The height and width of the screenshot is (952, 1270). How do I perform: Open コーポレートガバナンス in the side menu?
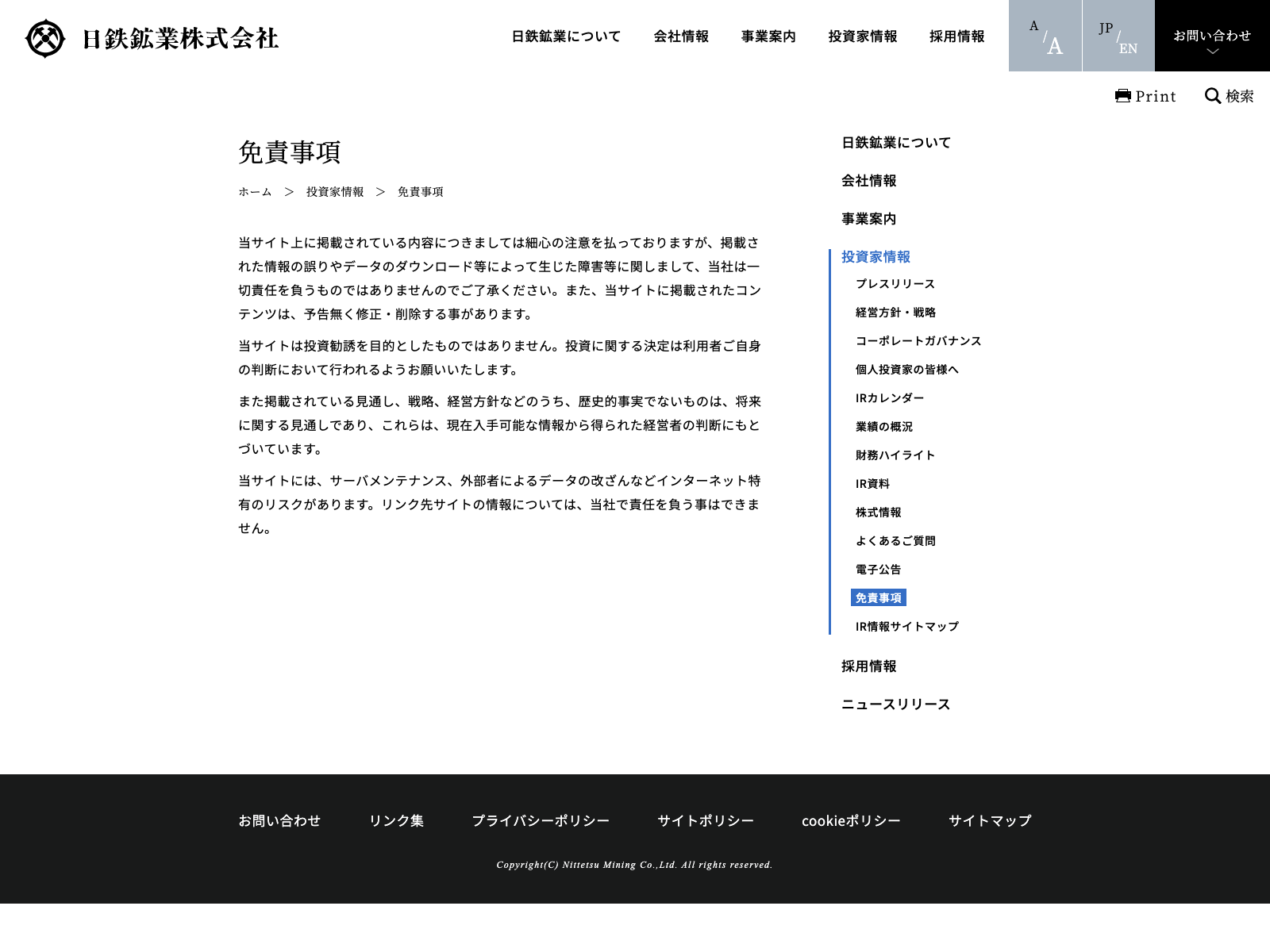click(x=918, y=341)
